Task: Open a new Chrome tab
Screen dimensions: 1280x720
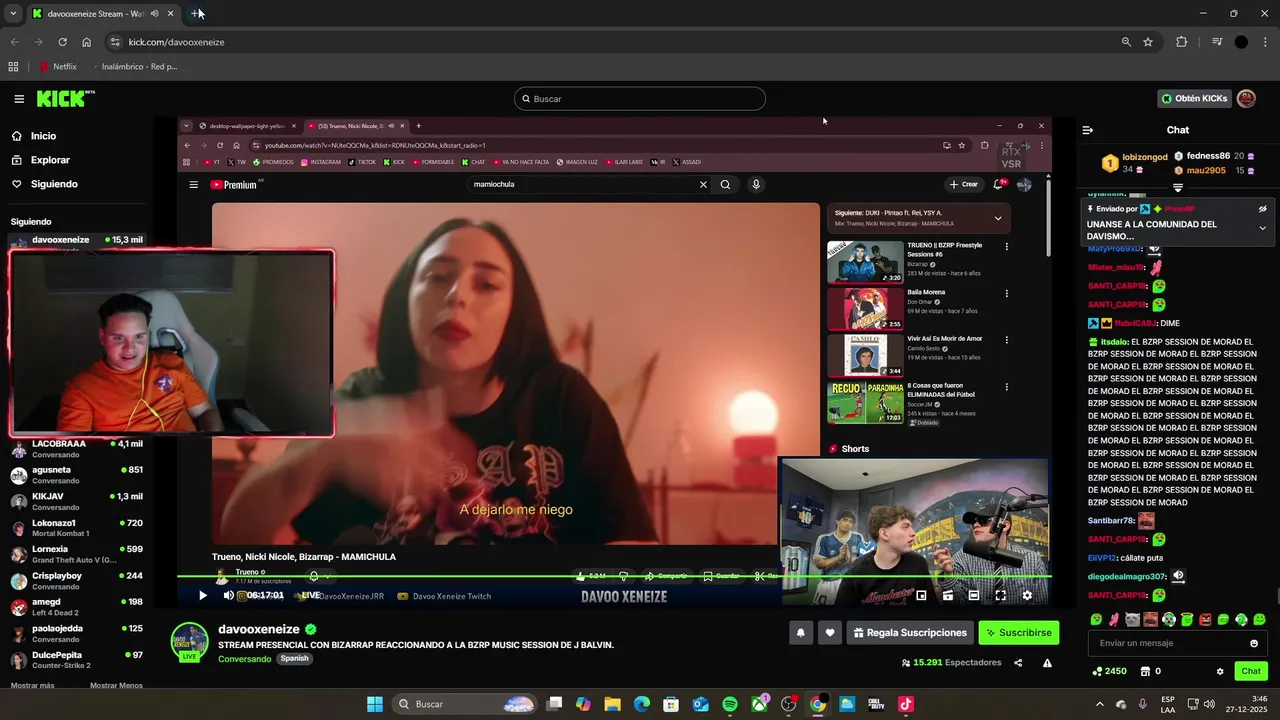Action: point(196,14)
